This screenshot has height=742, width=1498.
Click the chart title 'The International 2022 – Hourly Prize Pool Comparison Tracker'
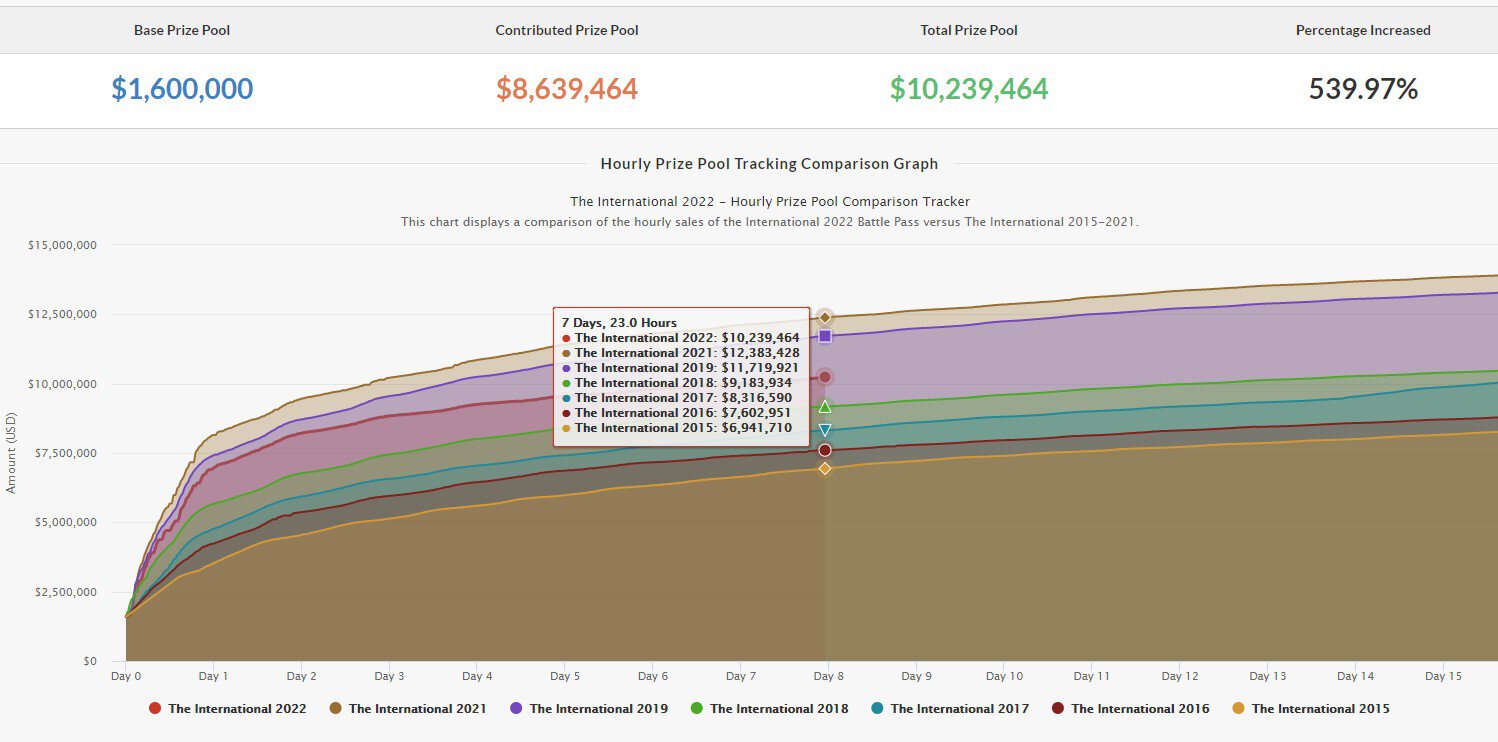click(x=770, y=202)
